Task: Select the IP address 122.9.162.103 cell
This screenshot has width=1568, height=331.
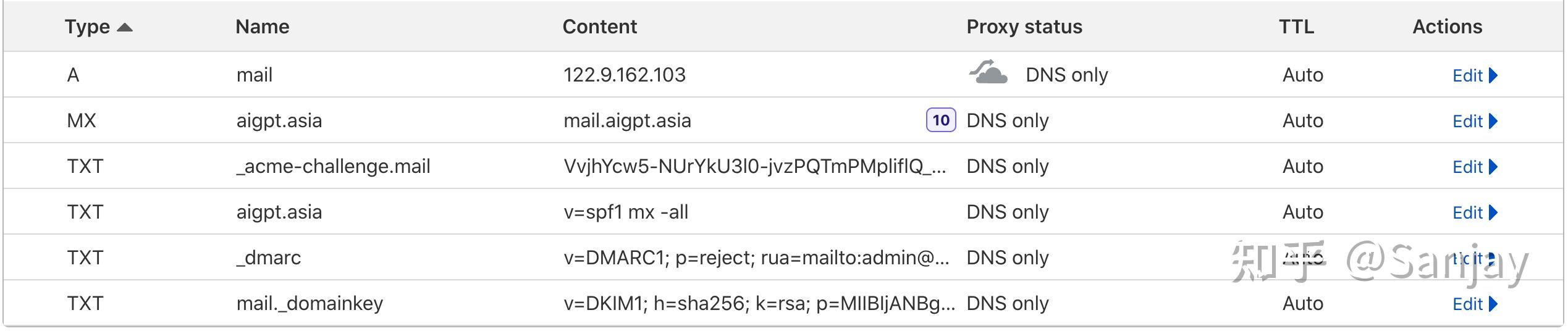Action: tap(625, 75)
